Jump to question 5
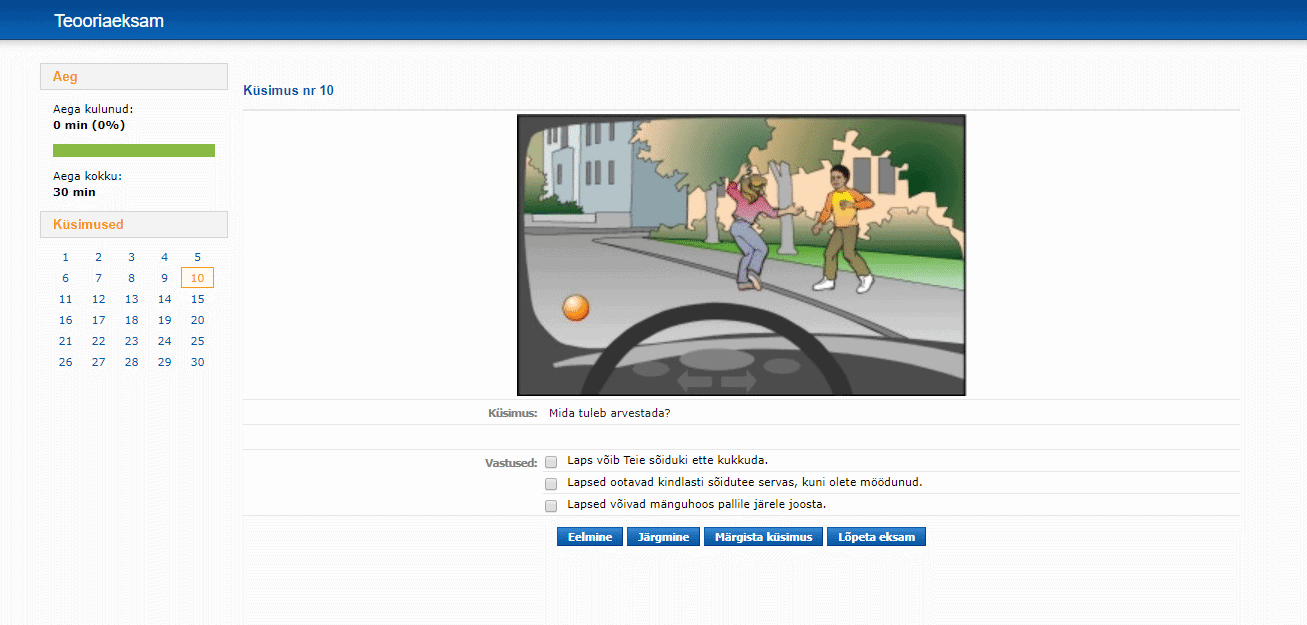The height and width of the screenshot is (625, 1307). click(x=197, y=257)
